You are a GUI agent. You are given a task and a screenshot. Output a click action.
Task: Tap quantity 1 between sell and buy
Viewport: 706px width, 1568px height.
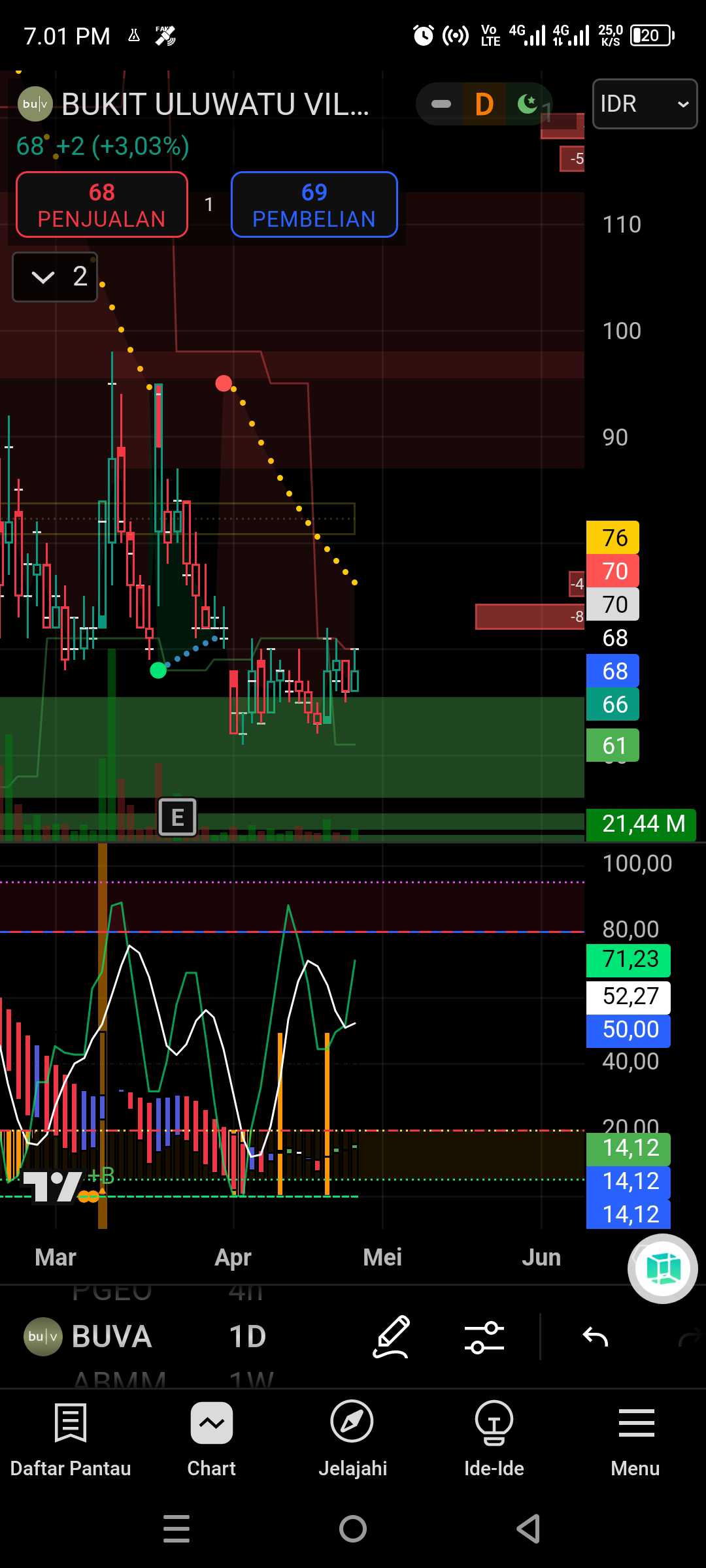click(209, 204)
